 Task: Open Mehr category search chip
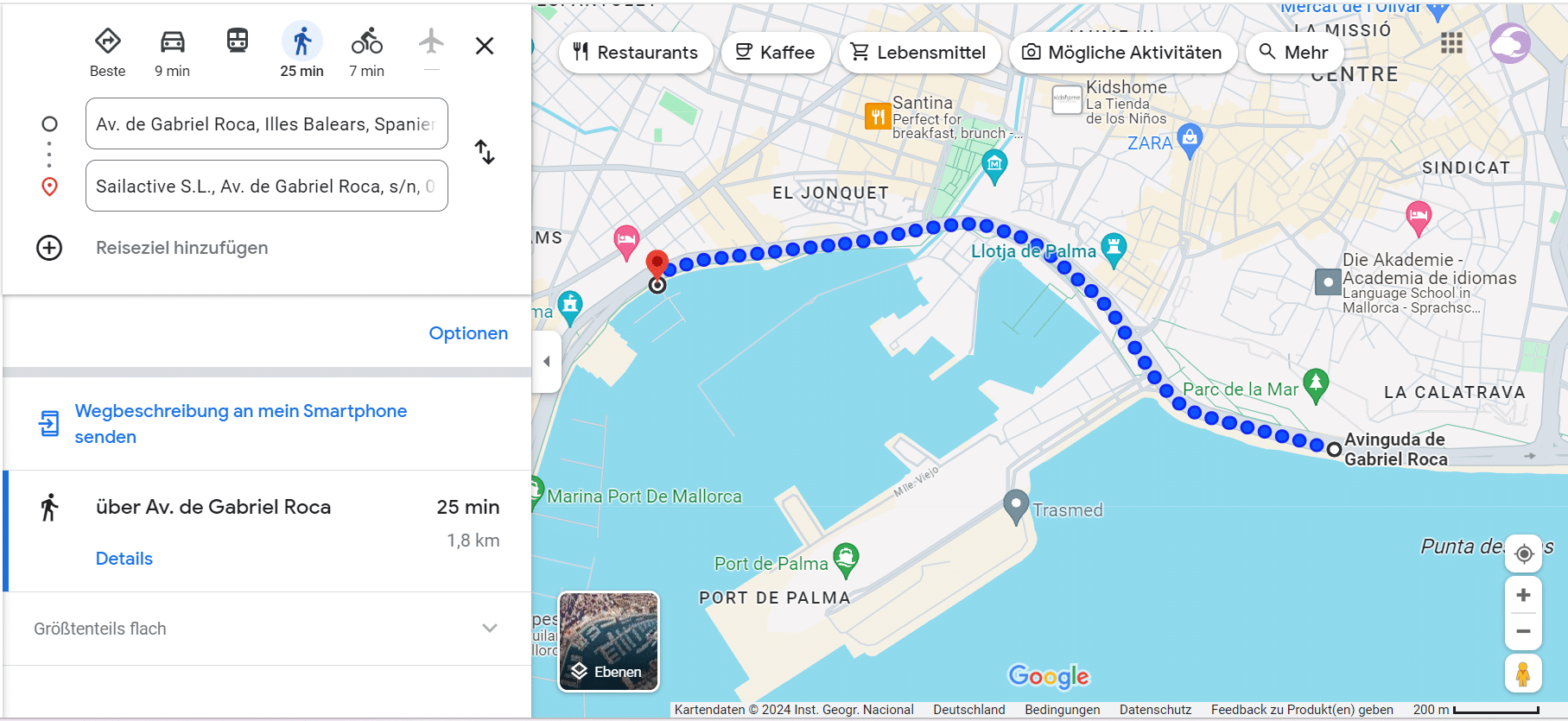(x=1293, y=53)
